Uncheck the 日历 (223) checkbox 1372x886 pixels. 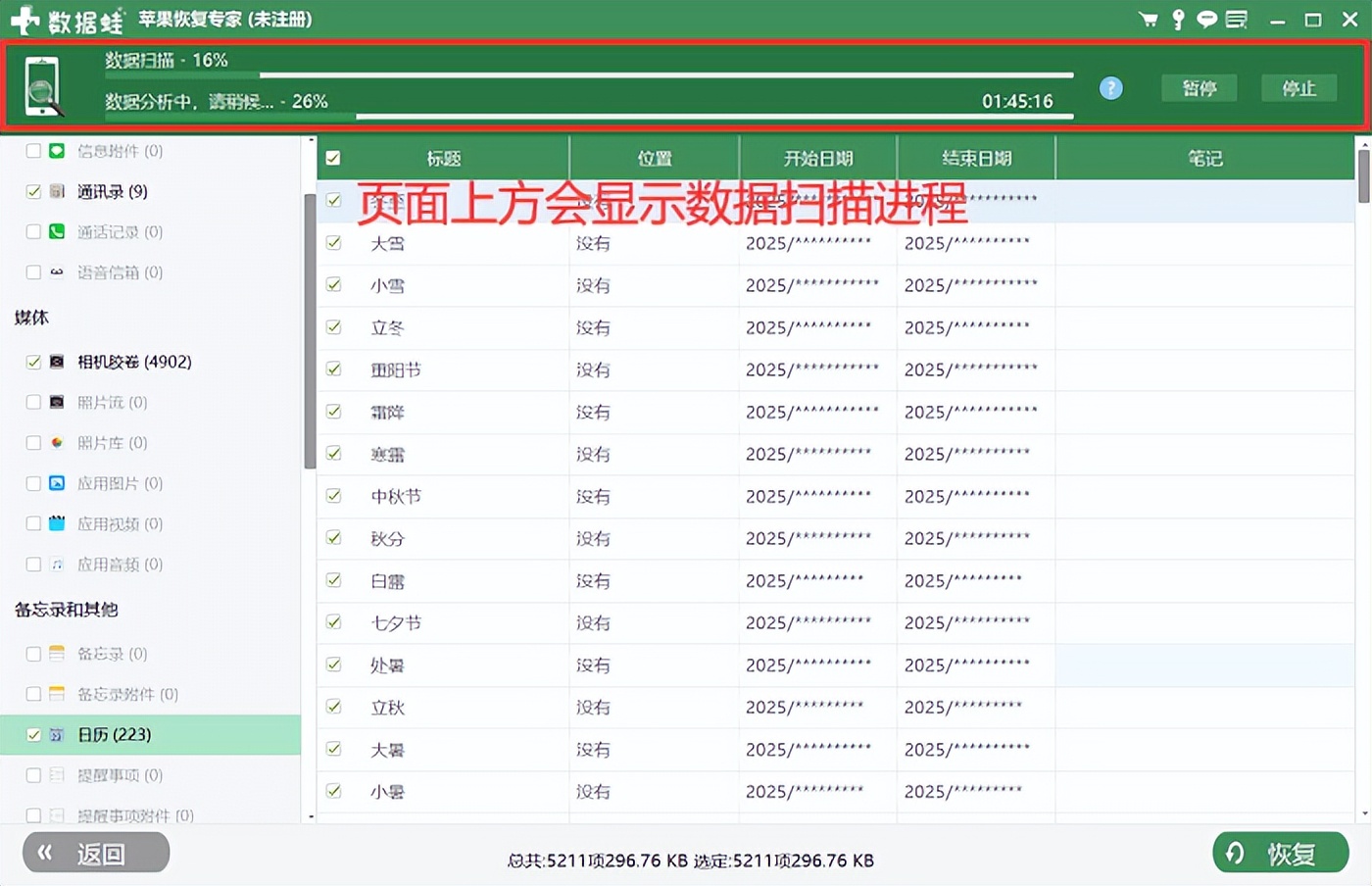pos(32,734)
